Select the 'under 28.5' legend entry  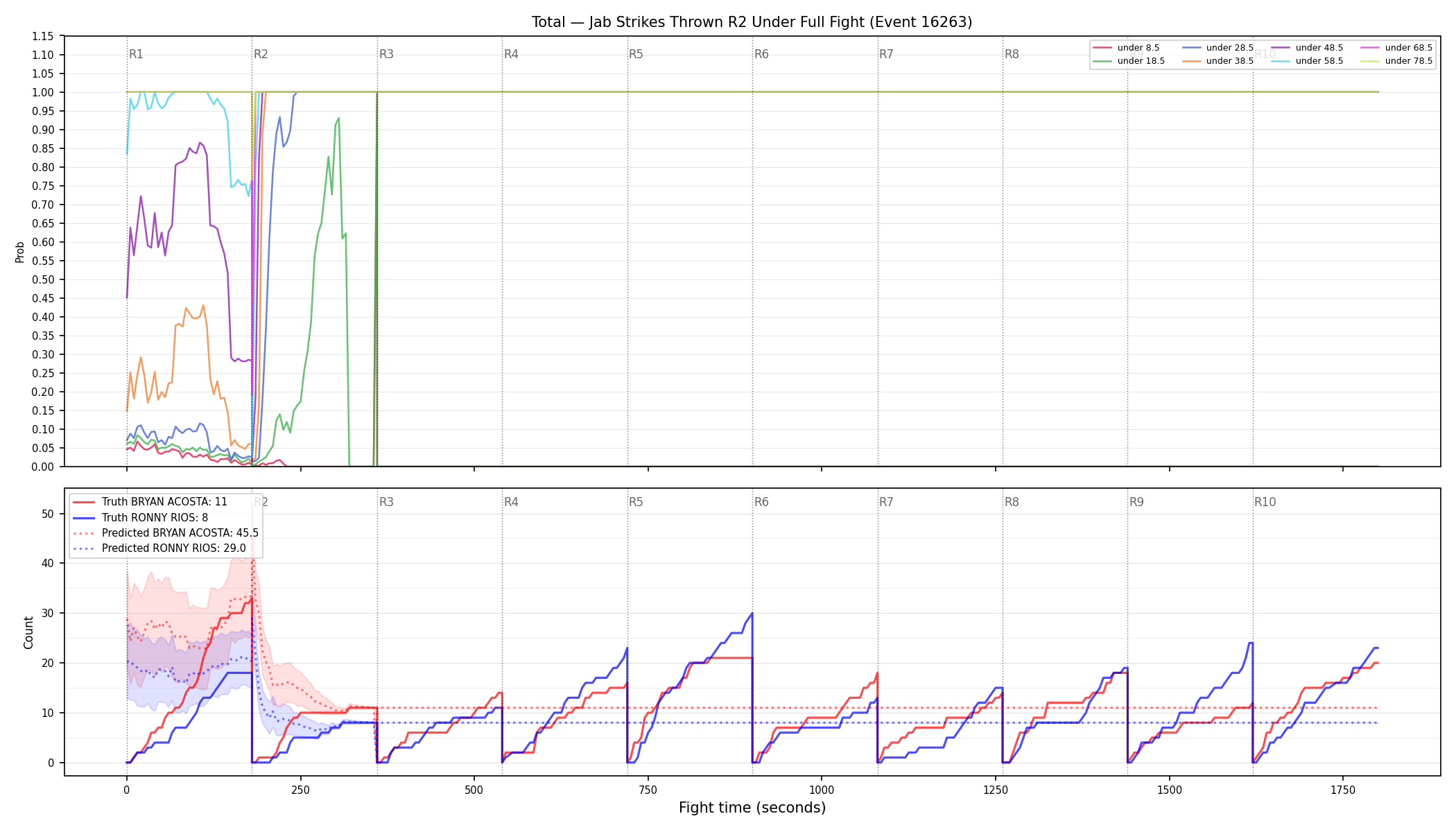click(1217, 48)
